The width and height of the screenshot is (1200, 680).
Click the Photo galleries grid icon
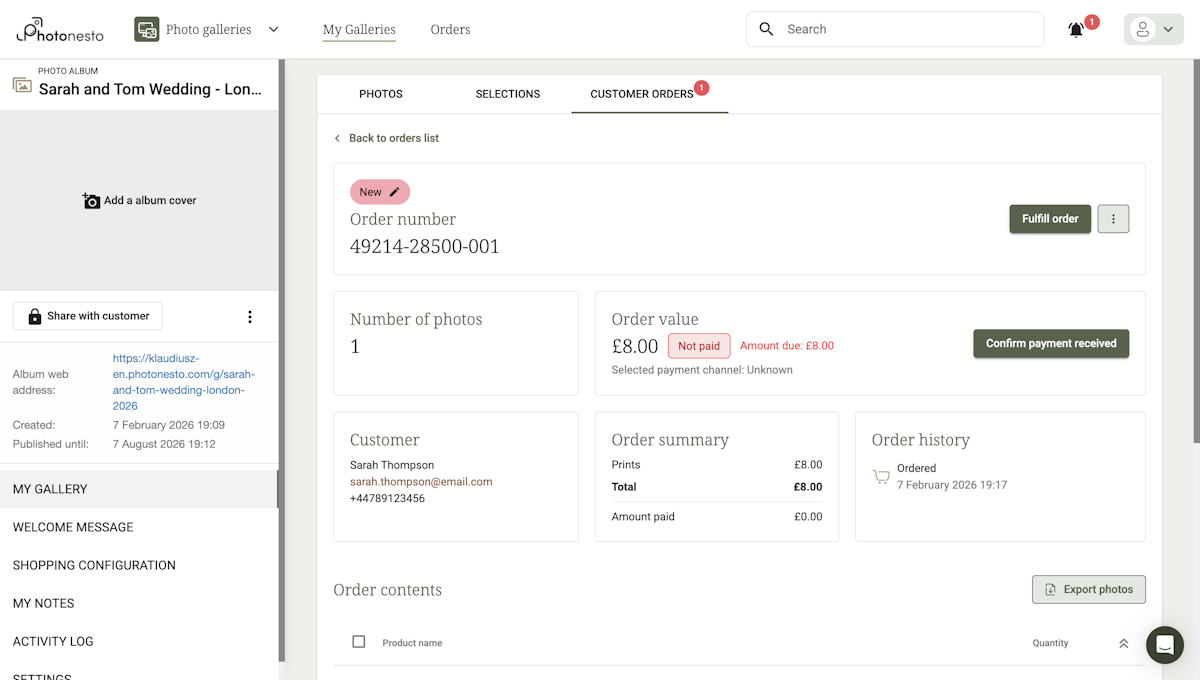pos(146,29)
